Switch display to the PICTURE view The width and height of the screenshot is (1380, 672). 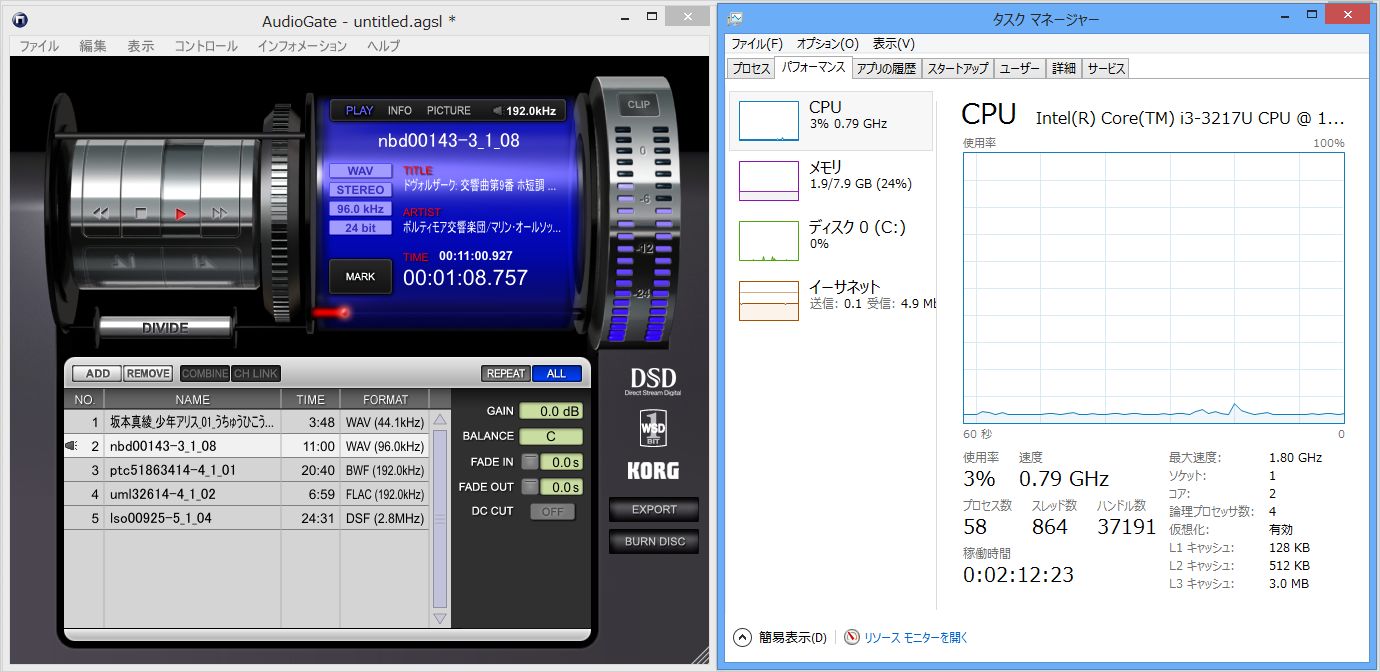pos(449,111)
